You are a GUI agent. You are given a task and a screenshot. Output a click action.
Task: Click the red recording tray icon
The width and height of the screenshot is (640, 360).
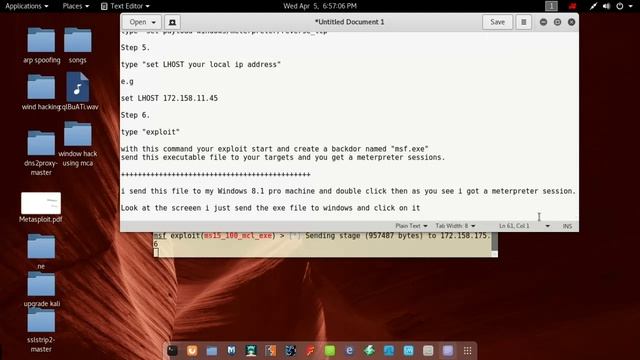[x=572, y=6]
